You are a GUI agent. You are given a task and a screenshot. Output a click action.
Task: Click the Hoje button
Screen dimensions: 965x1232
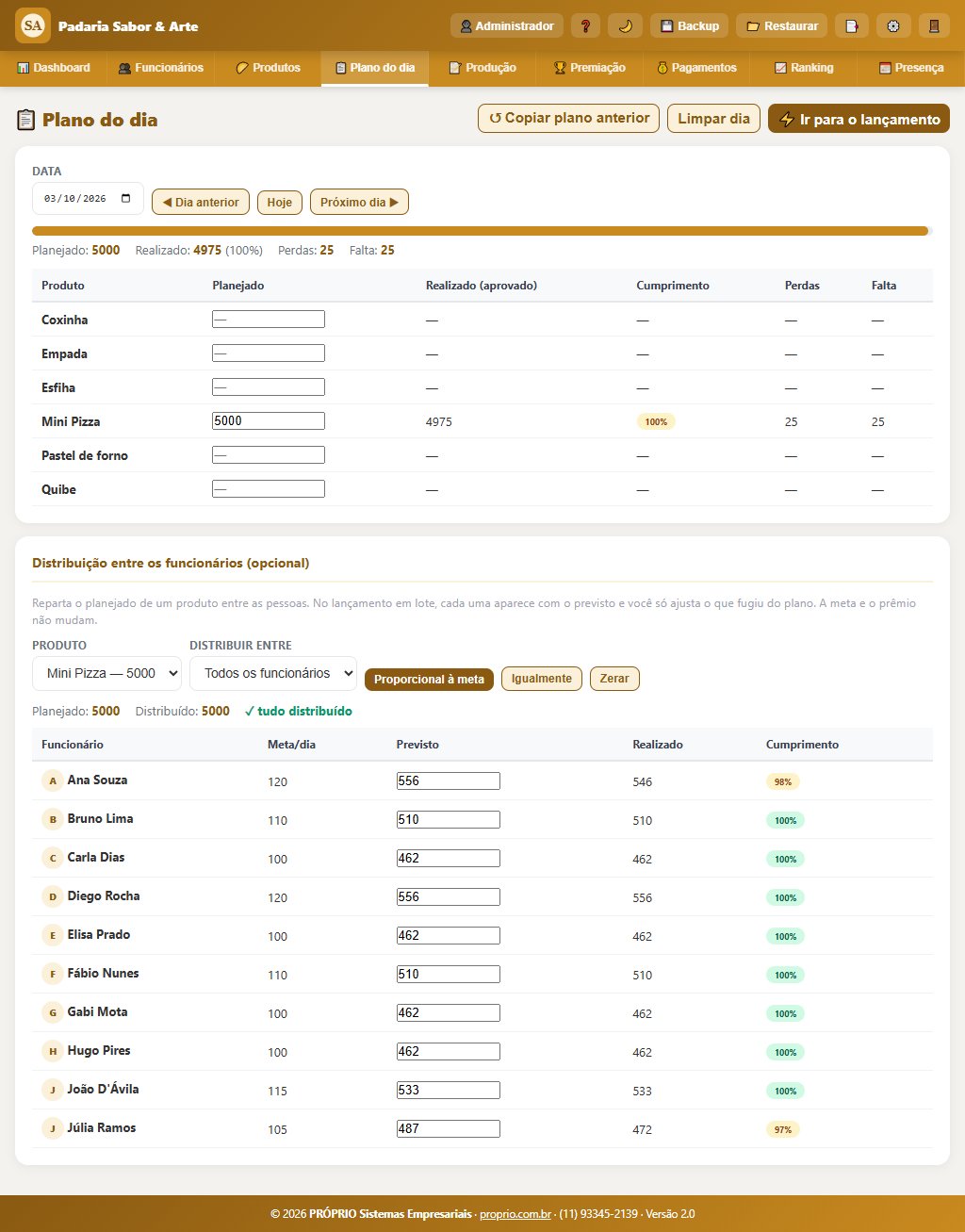point(280,202)
